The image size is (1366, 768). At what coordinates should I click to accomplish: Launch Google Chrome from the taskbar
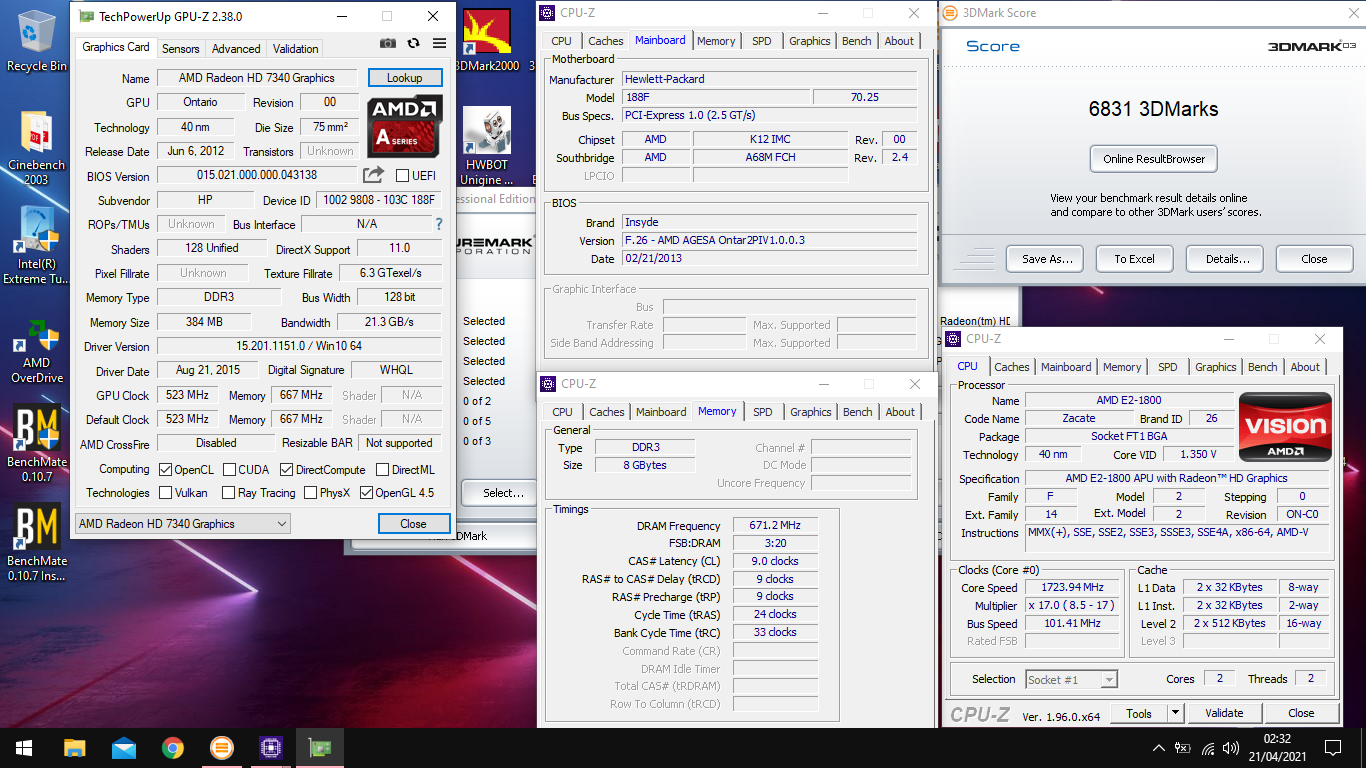point(173,748)
